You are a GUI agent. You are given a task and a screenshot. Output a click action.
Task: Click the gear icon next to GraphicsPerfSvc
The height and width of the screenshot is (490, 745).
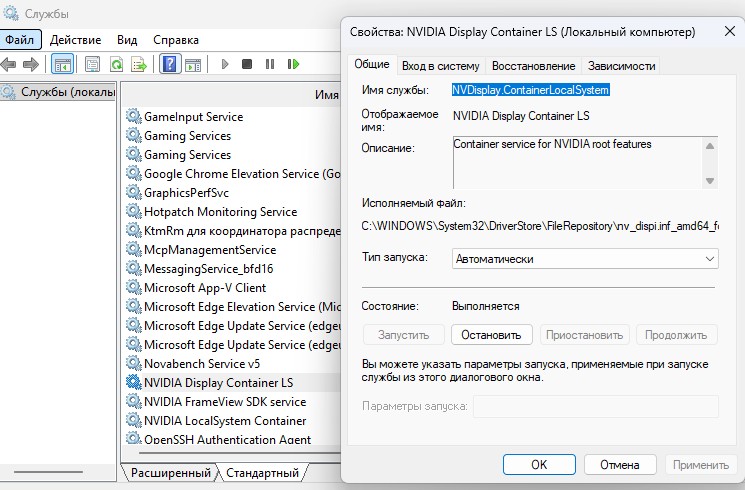134,192
